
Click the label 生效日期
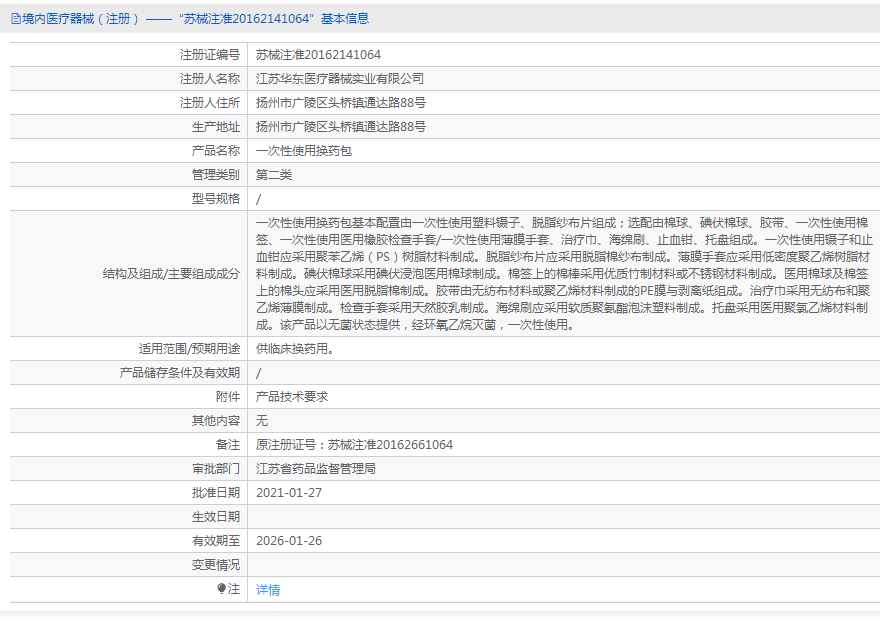click(x=216, y=517)
